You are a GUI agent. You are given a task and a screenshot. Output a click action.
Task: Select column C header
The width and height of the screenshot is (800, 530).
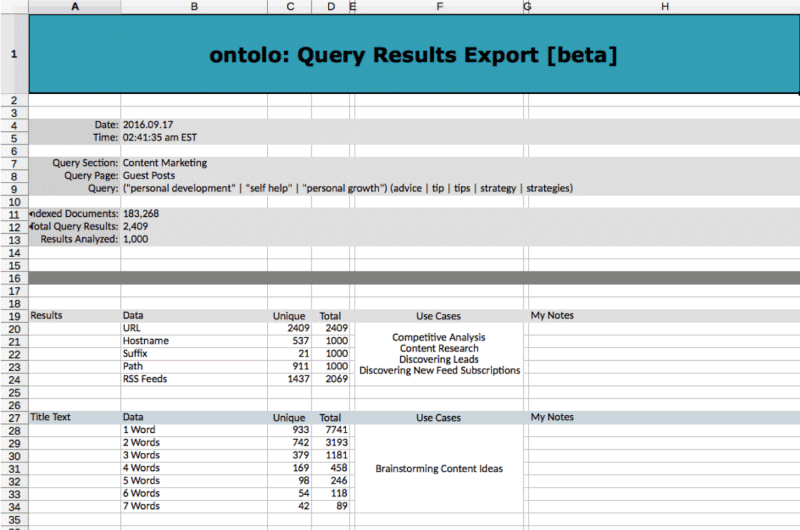290,7
